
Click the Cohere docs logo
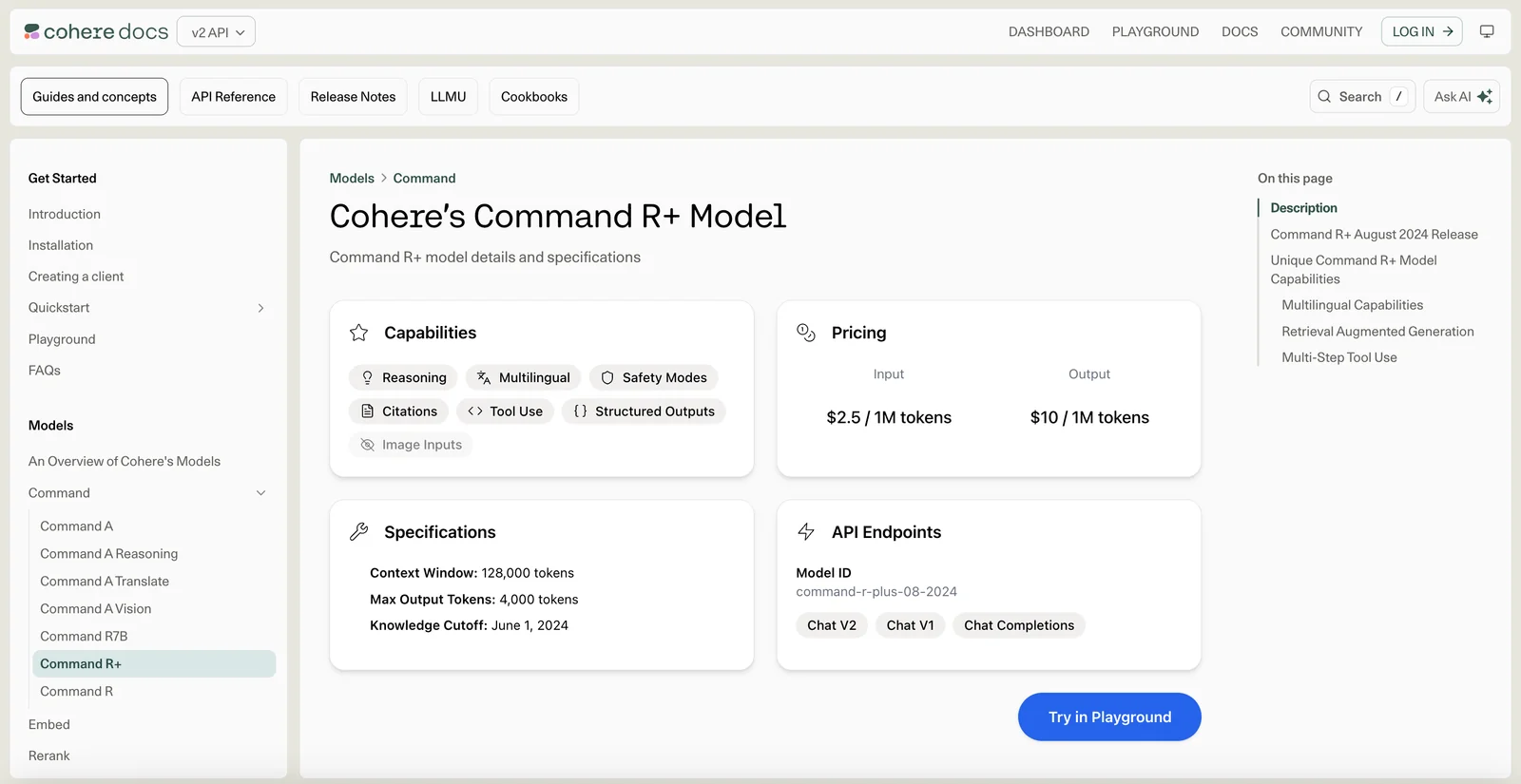tap(96, 31)
